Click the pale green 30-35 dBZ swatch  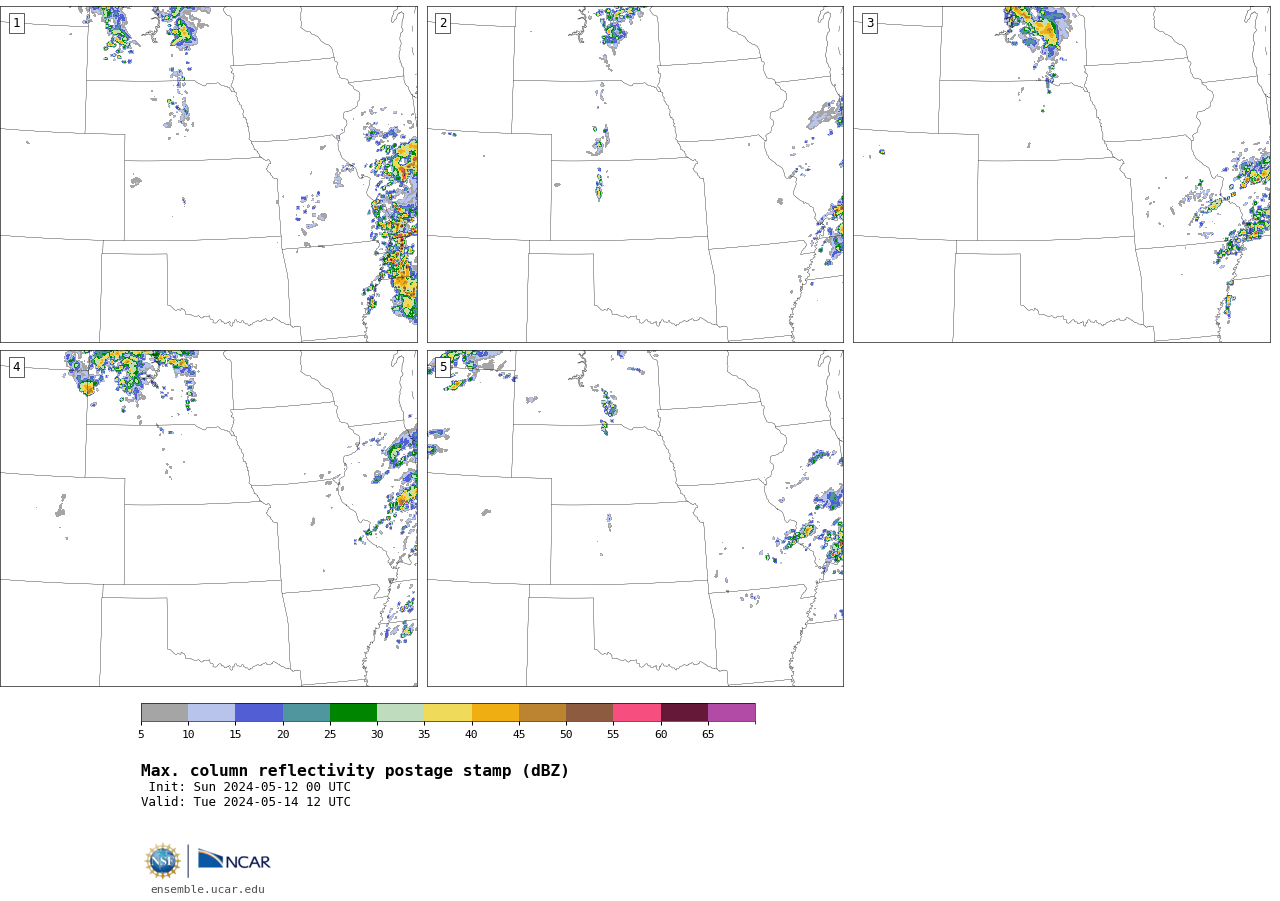(x=401, y=712)
